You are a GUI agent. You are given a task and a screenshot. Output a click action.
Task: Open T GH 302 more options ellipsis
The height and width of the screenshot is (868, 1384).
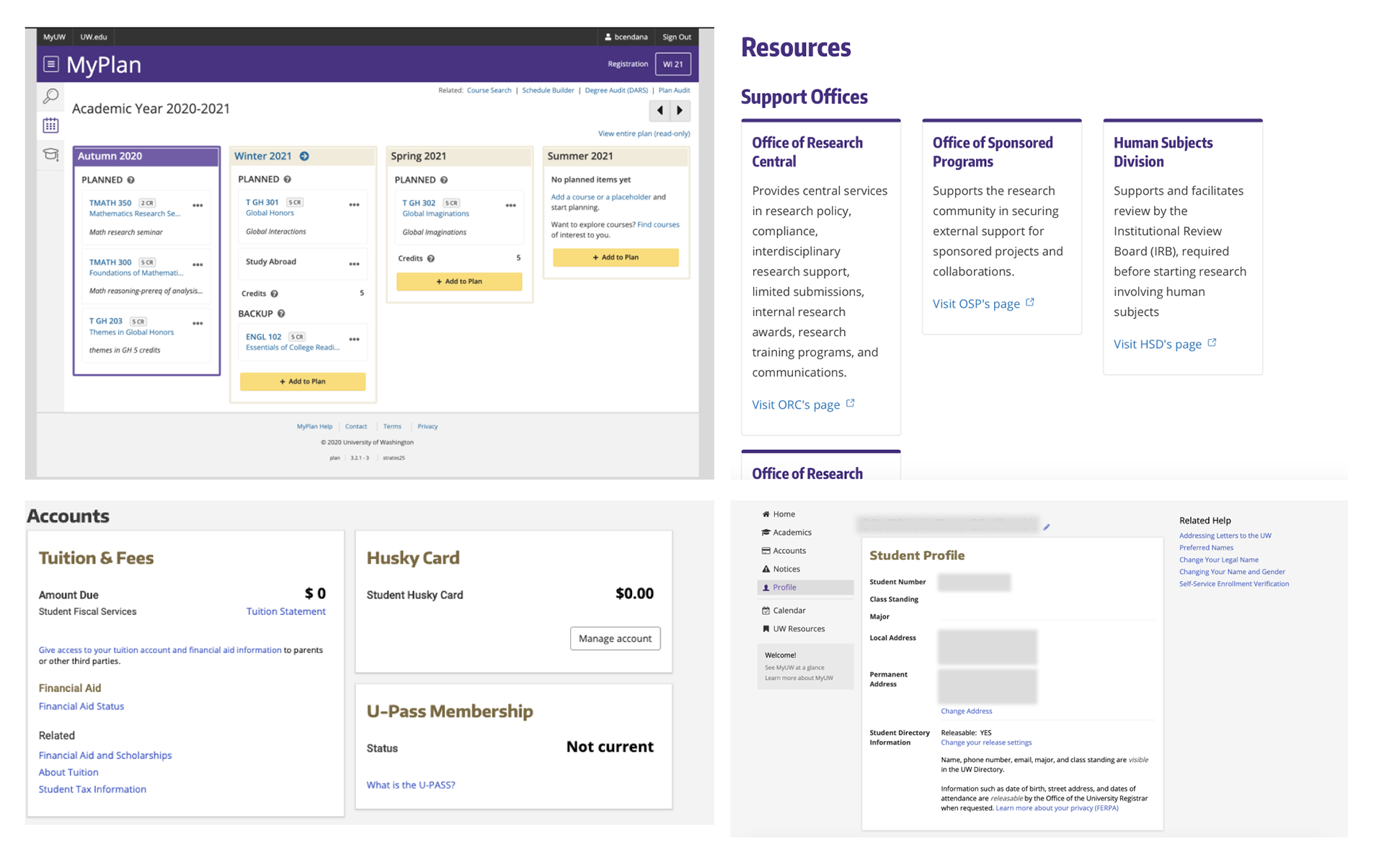[x=510, y=205]
